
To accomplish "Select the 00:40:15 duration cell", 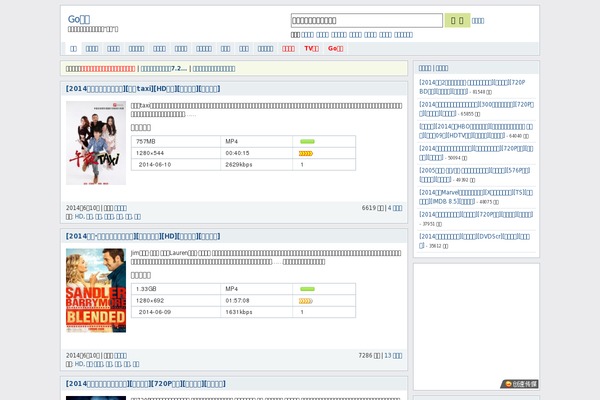I will click(x=256, y=153).
